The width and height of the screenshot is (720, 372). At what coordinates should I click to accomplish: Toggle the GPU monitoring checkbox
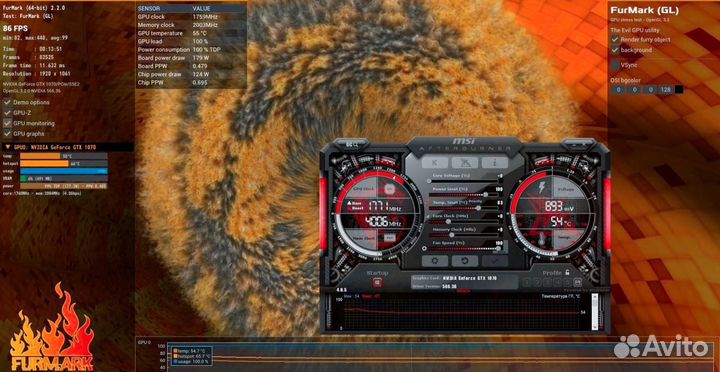pyautogui.click(x=7, y=123)
